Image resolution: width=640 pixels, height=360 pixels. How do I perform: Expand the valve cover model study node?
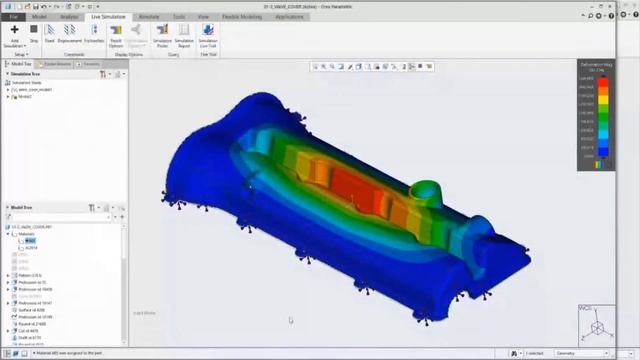[x=8, y=90]
